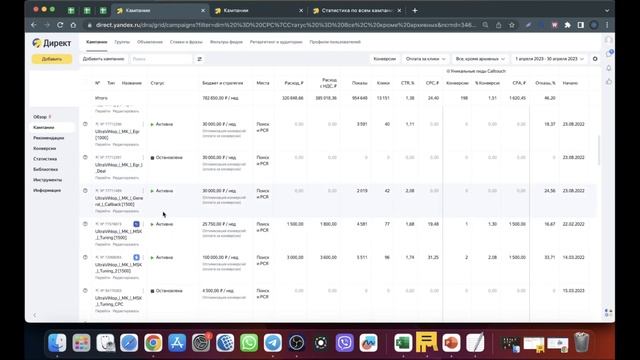Reload the page in Chrome

point(60,25)
